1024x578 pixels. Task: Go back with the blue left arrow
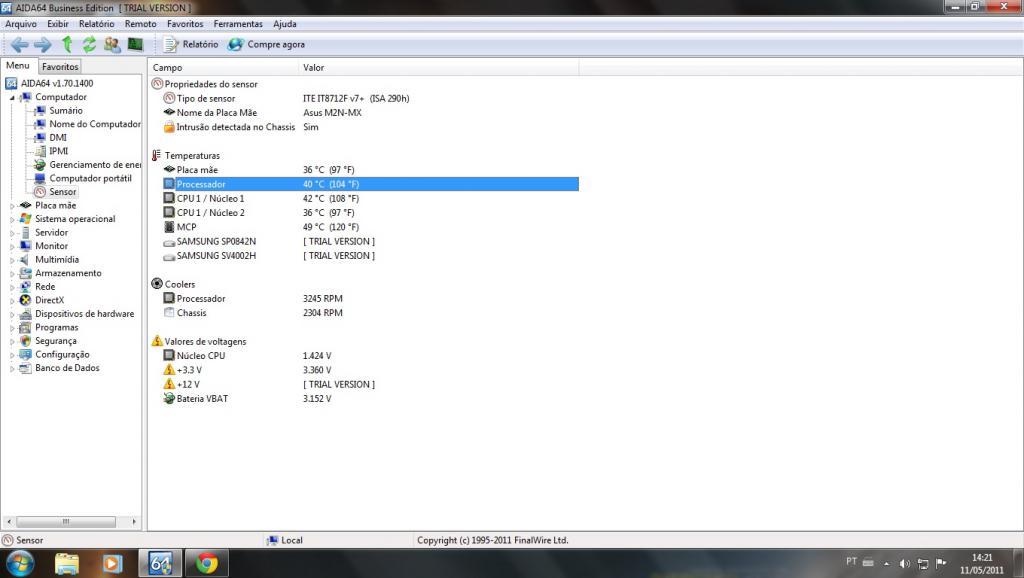(x=20, y=44)
